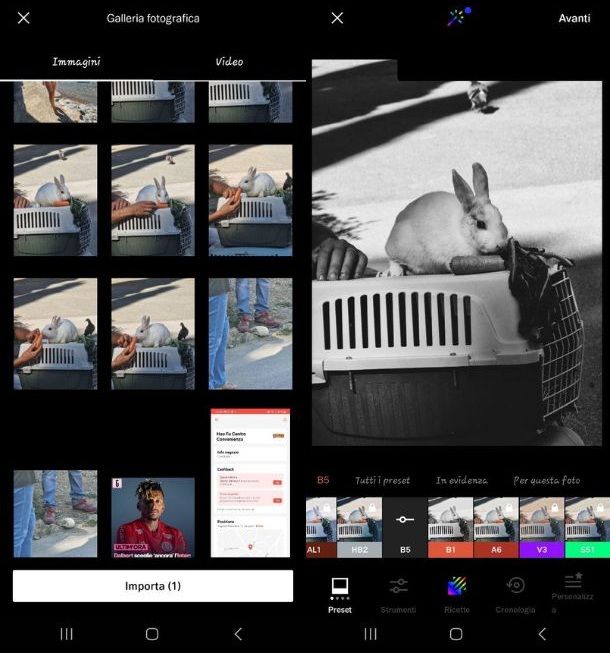Select the red-header app screenshot thumbnail
The image size is (610, 653).
point(250,483)
